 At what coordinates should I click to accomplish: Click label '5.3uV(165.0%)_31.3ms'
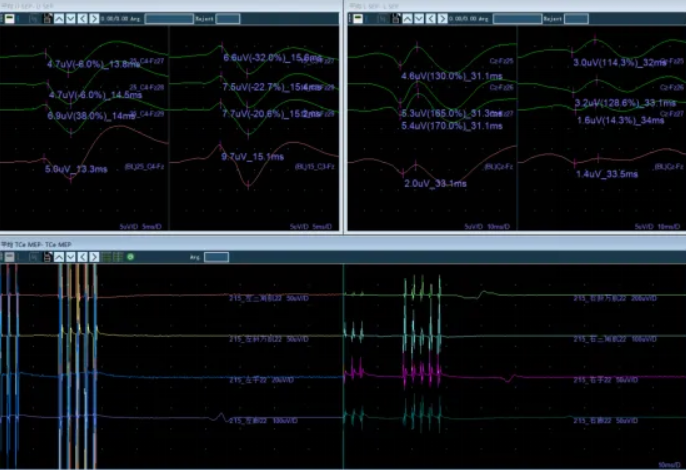pos(452,114)
